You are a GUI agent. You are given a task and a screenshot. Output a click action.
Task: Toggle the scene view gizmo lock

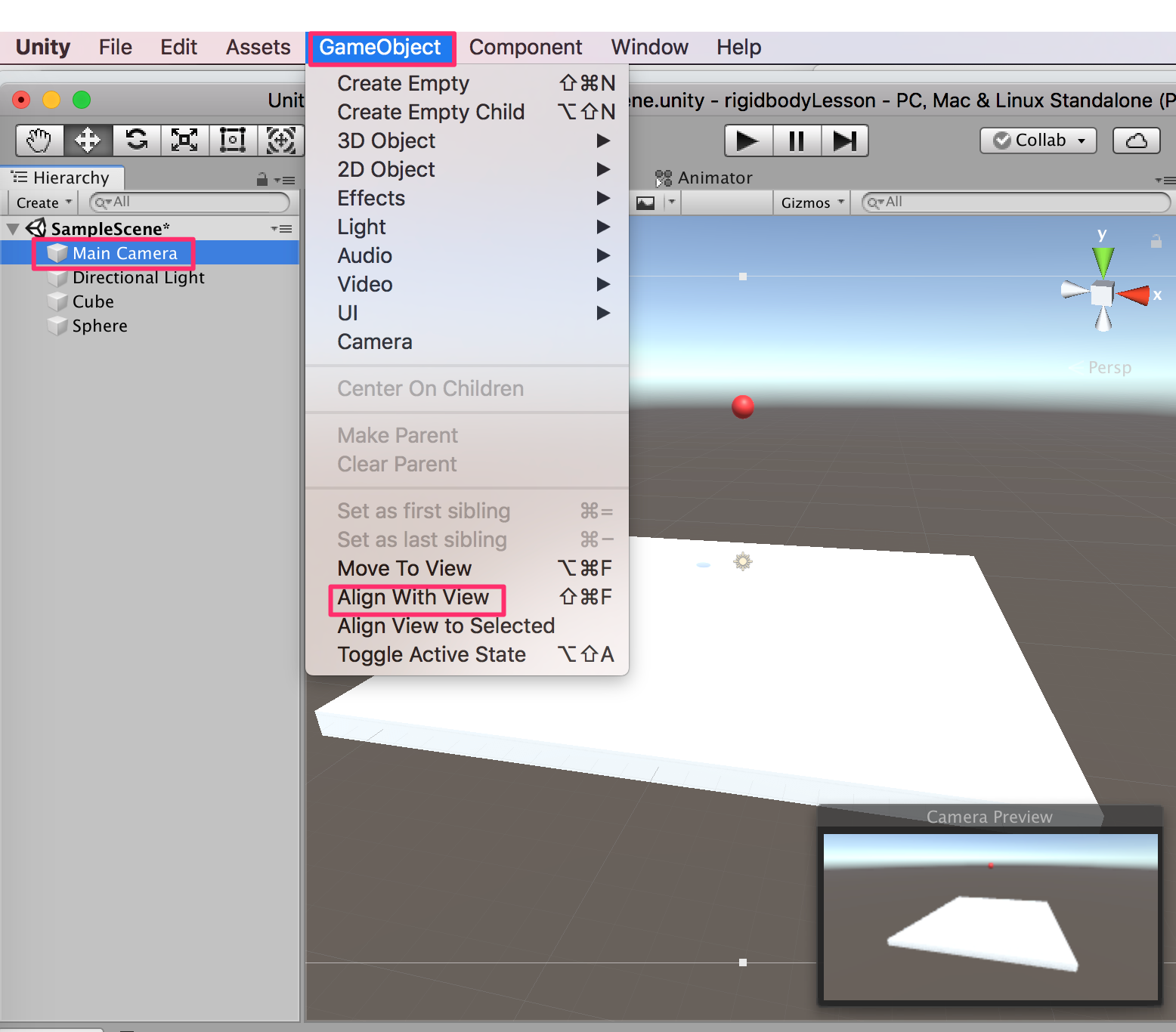click(x=1156, y=242)
